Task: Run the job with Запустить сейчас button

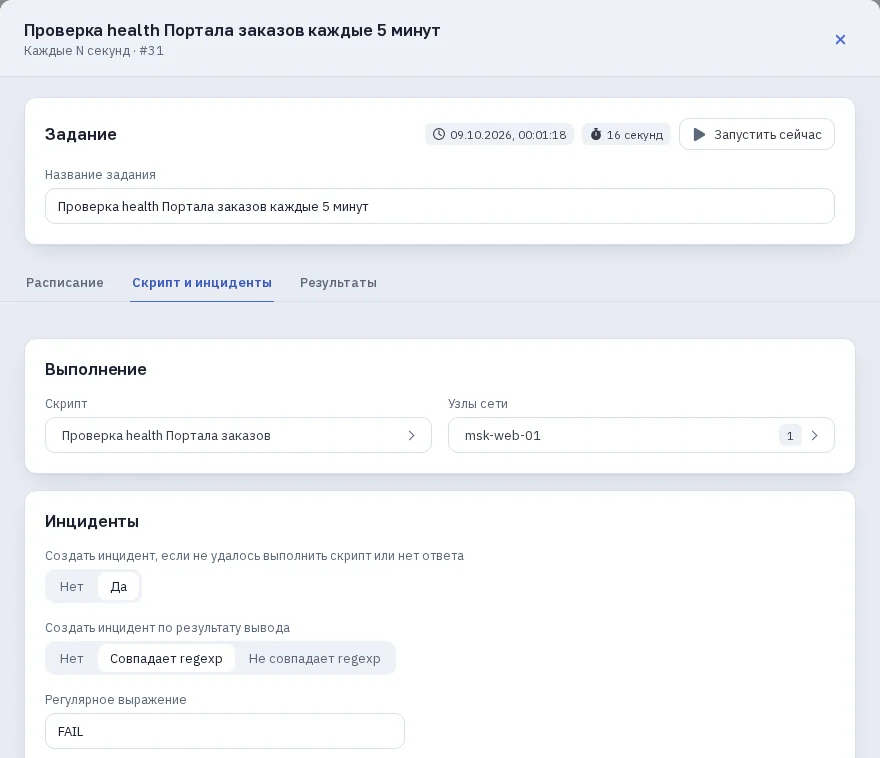Action: tap(757, 134)
